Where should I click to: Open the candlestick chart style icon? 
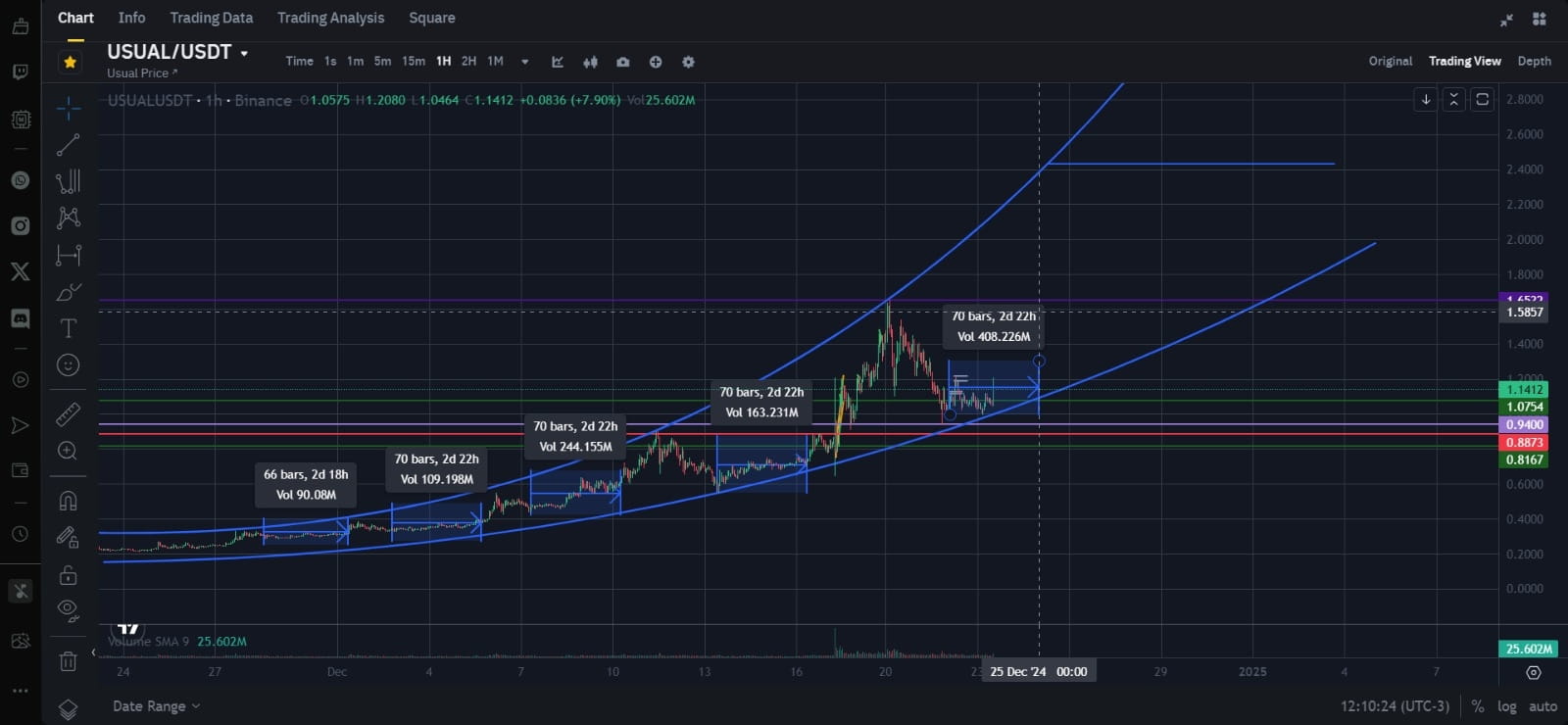click(x=590, y=62)
